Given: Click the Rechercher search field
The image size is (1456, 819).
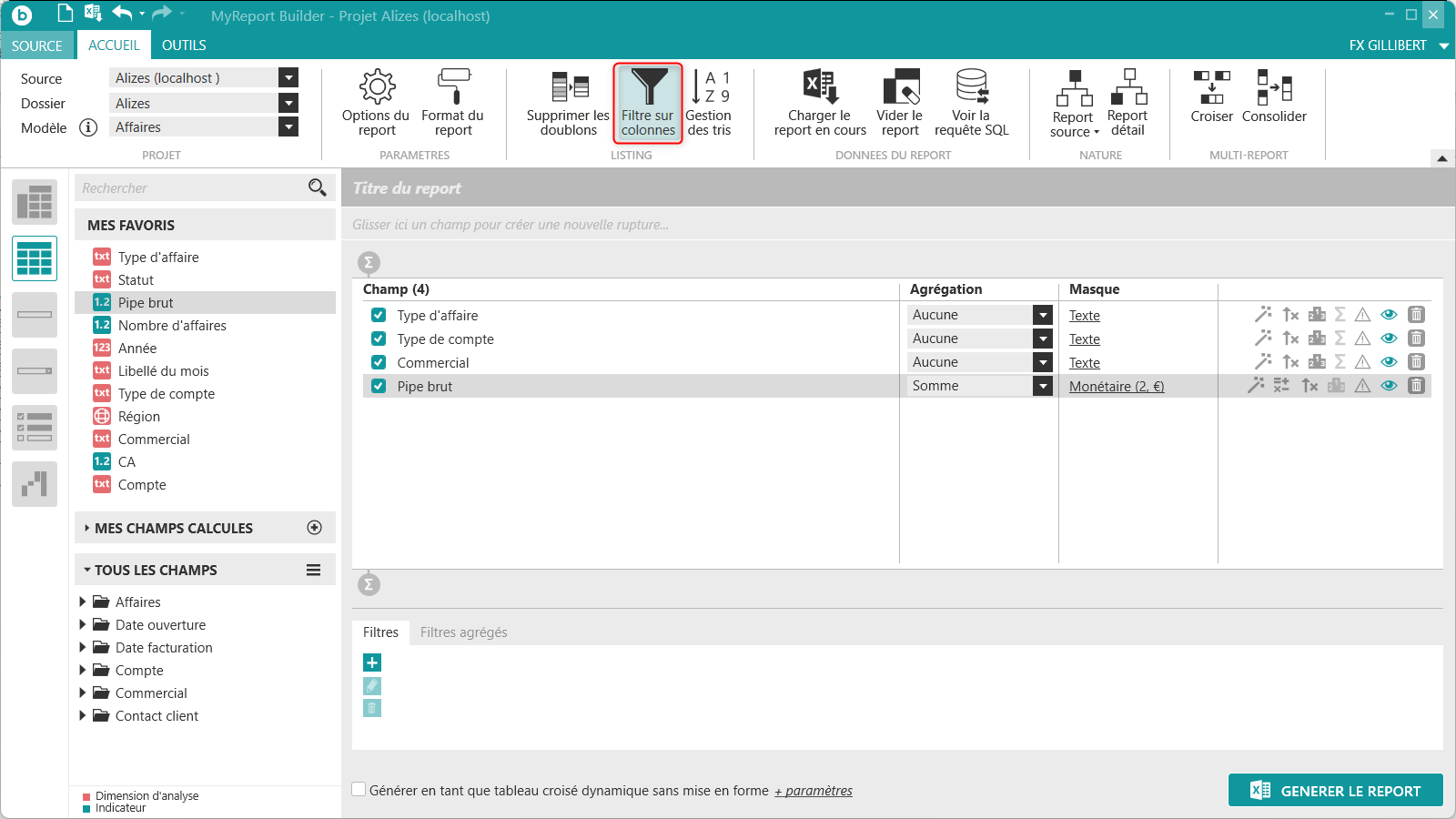Looking at the screenshot, I should [x=193, y=188].
